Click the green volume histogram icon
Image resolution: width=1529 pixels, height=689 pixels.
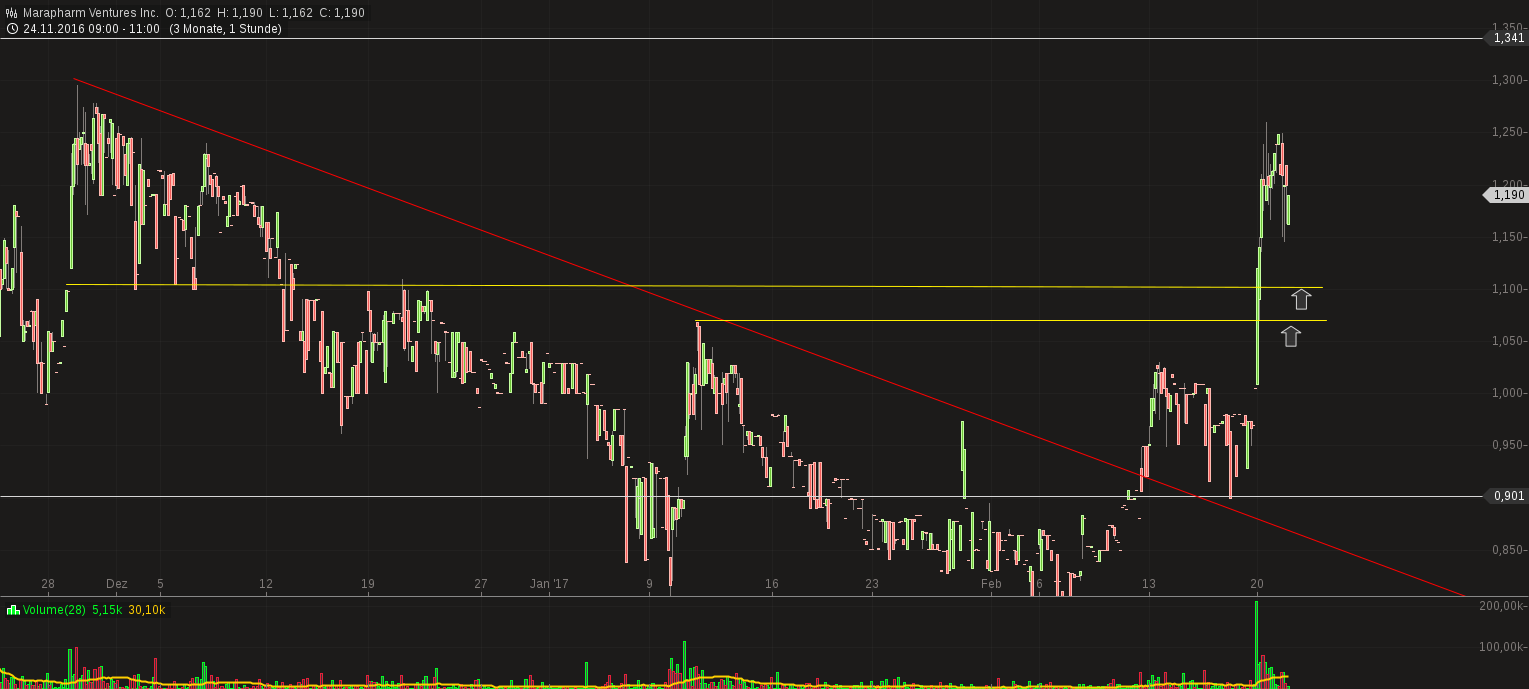click(14, 610)
